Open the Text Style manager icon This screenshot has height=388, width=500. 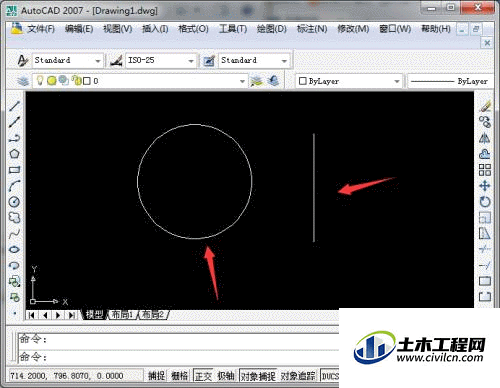pos(23,61)
